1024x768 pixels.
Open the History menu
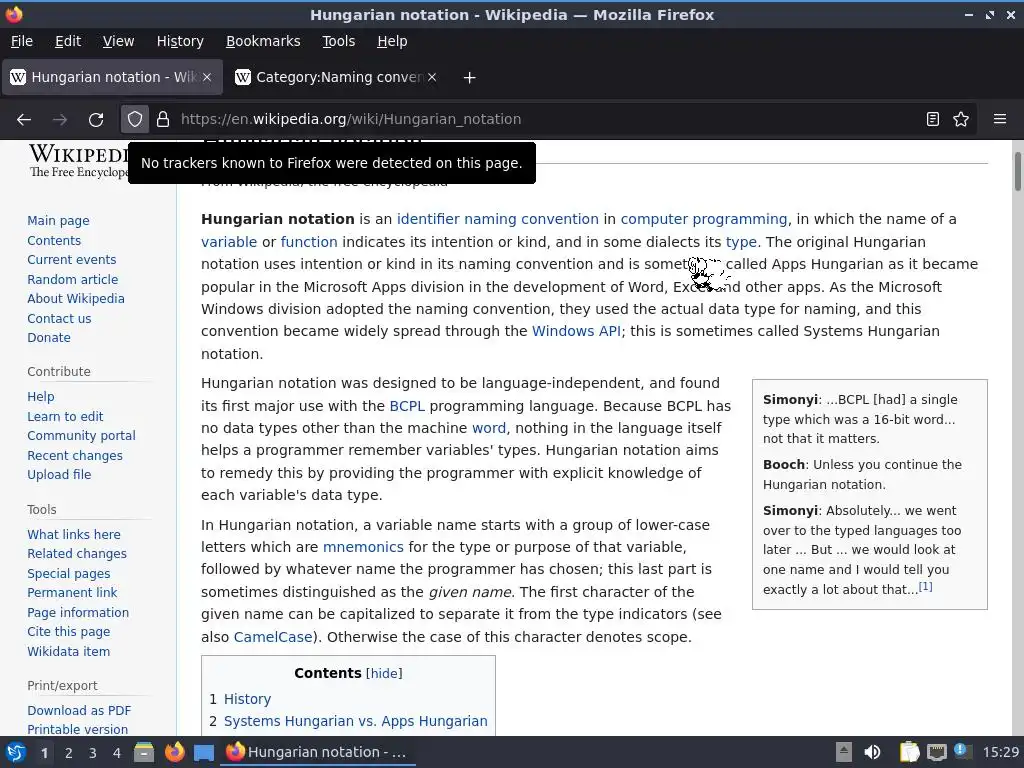(180, 41)
